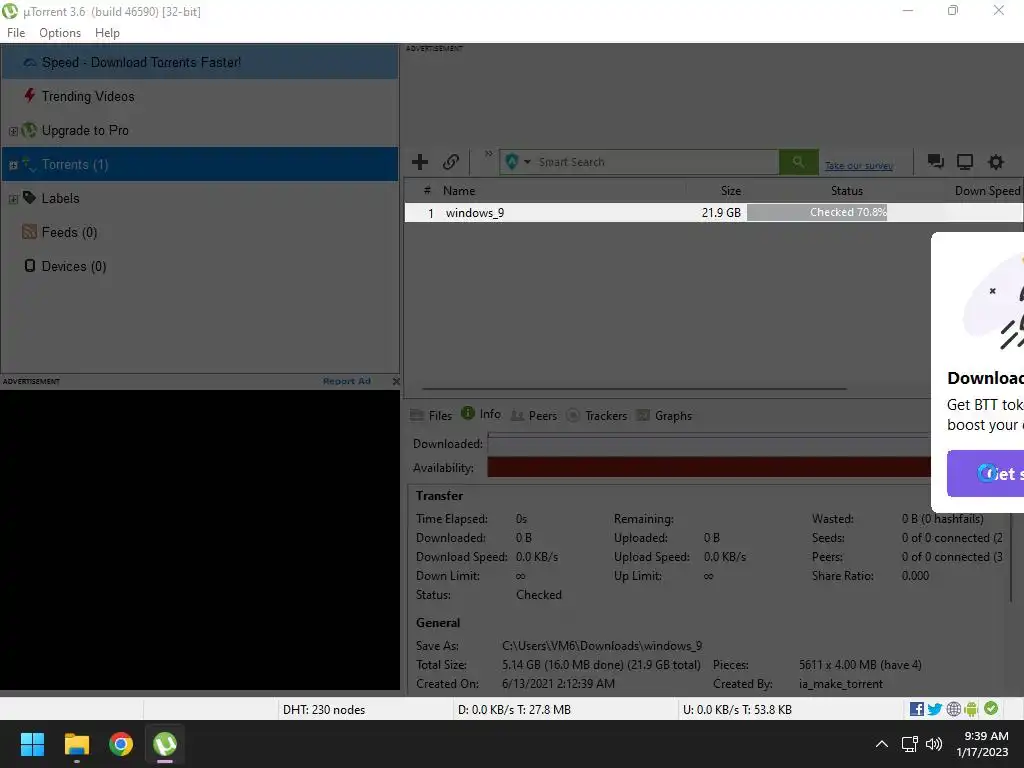The image size is (1024, 768).
Task: Open the Help menu
Action: pos(107,33)
